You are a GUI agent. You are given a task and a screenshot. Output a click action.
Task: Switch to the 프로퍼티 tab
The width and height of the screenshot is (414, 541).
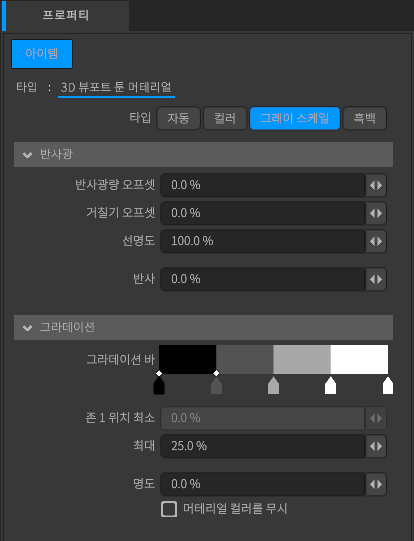tap(66, 16)
